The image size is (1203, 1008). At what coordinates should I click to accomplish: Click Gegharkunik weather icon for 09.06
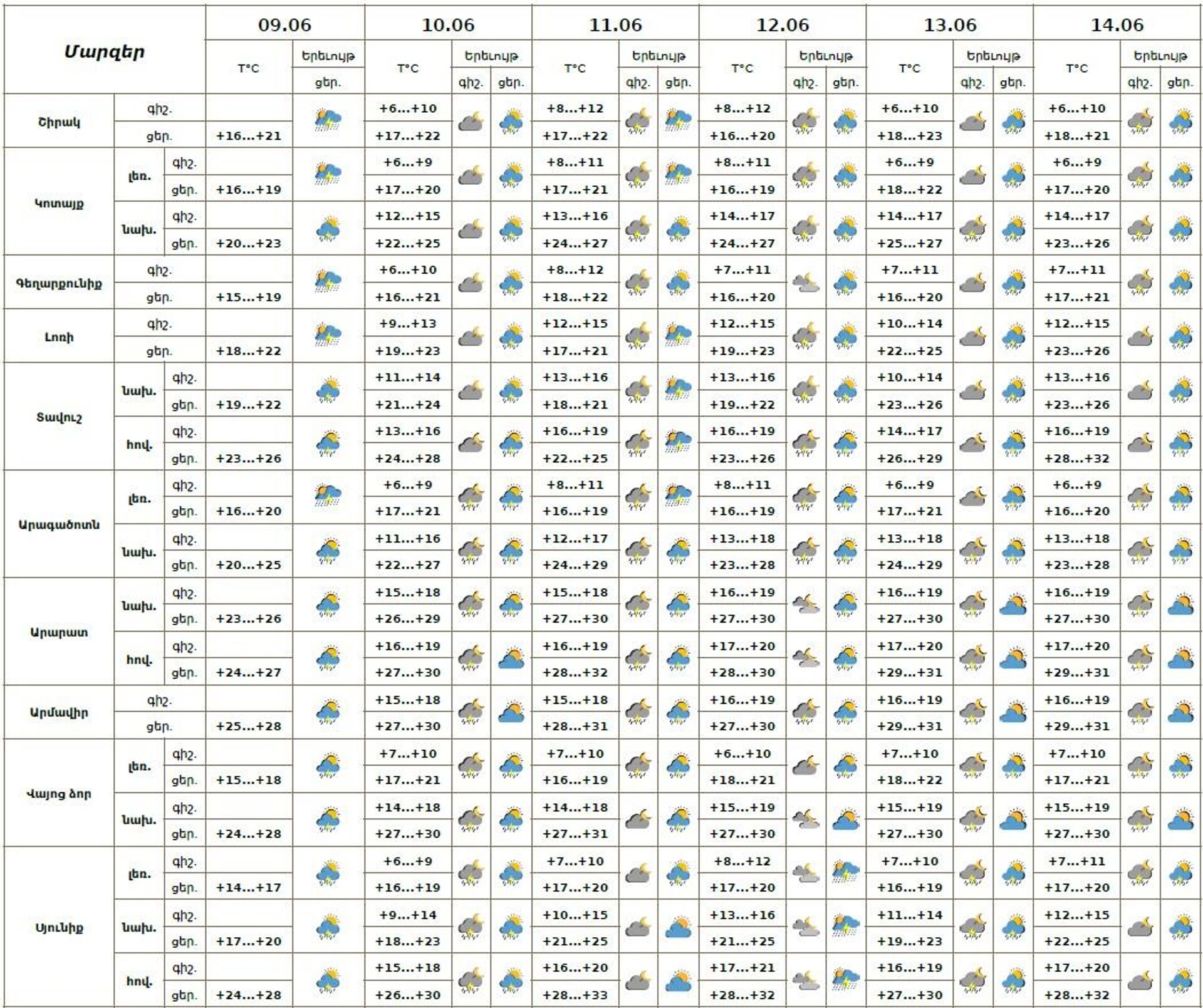click(x=328, y=282)
